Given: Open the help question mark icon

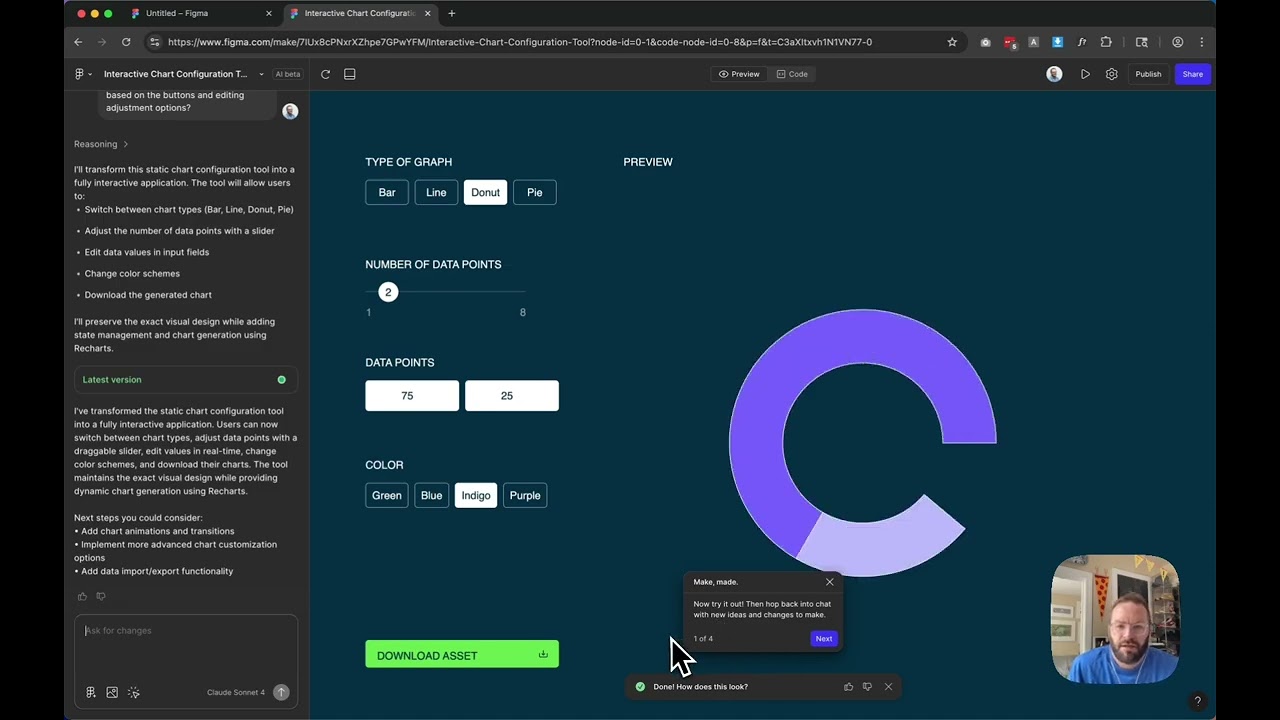Looking at the screenshot, I should click(1197, 701).
